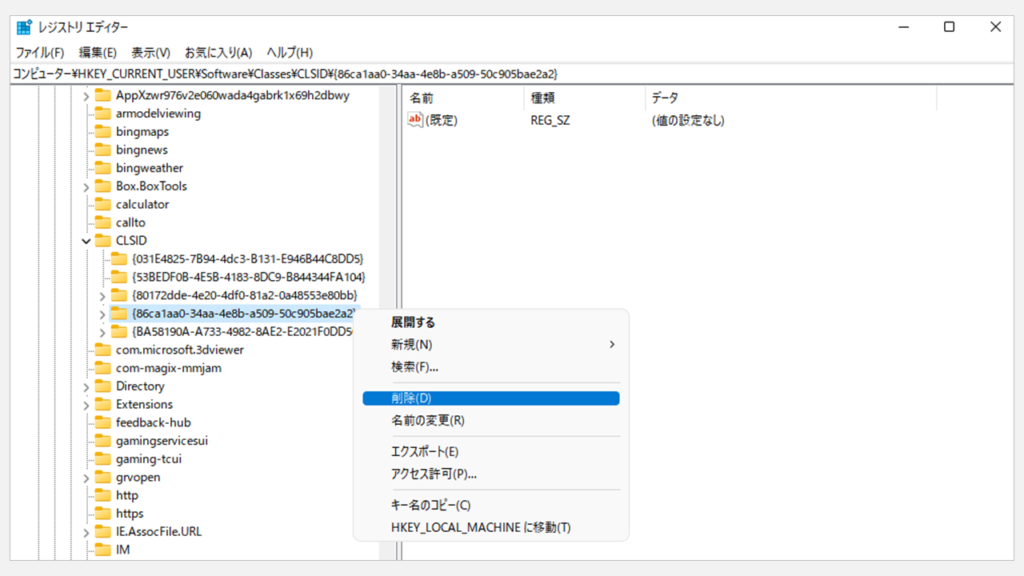
Task: Expand the Box.BoxTools key
Action: tap(86, 187)
